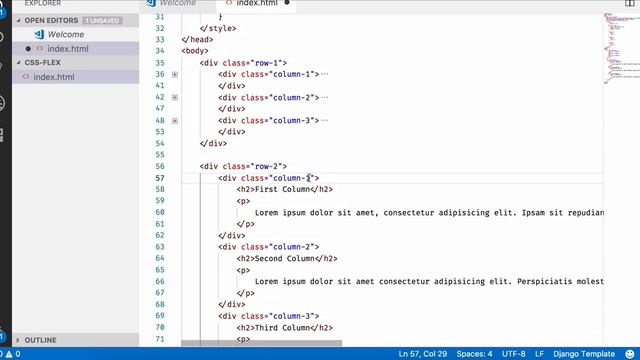Screen dimensions: 640x360
Task: Collapse the CSS-FLEX folder section
Action: coord(19,62)
